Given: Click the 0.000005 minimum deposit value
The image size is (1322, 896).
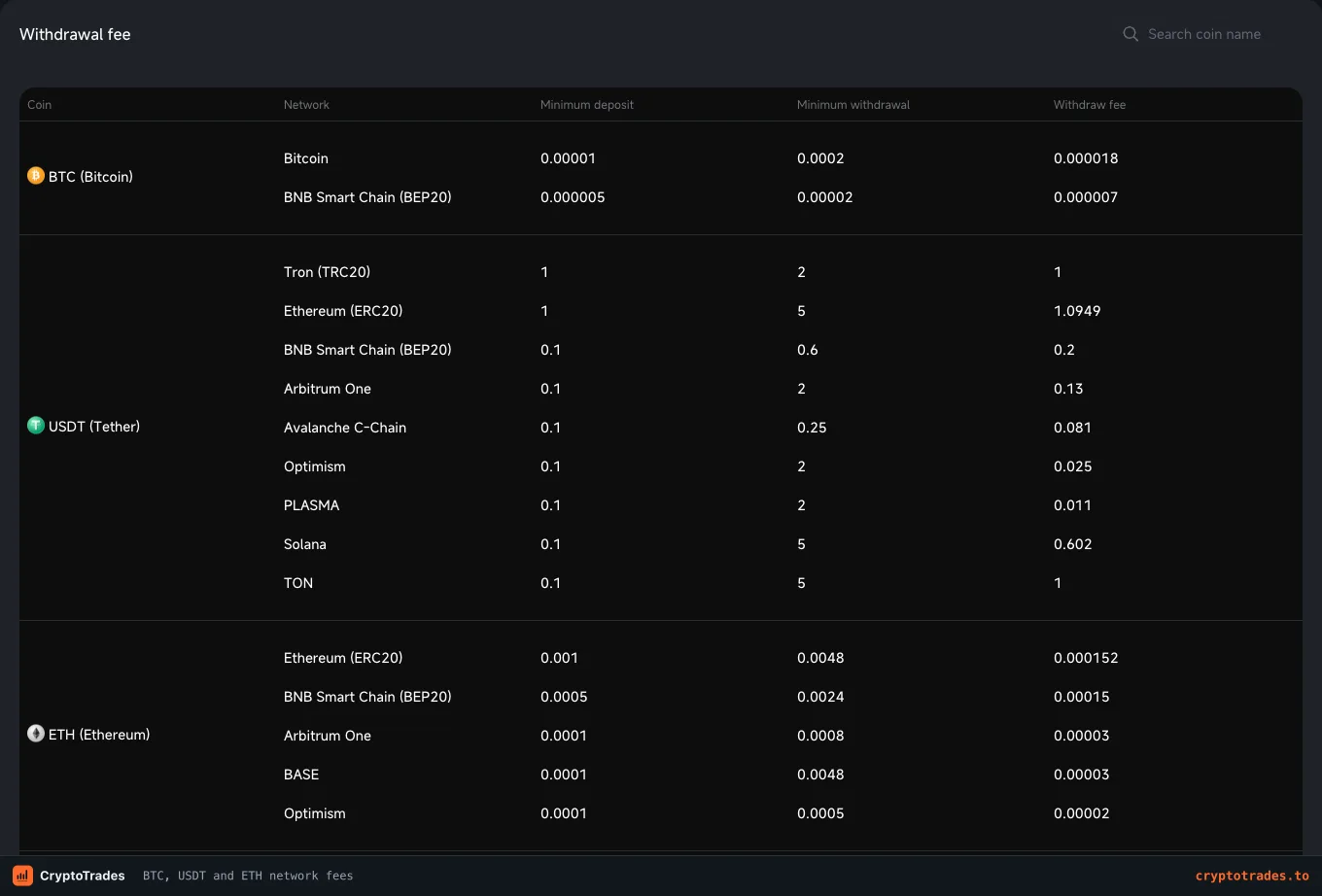Looking at the screenshot, I should click(573, 197).
